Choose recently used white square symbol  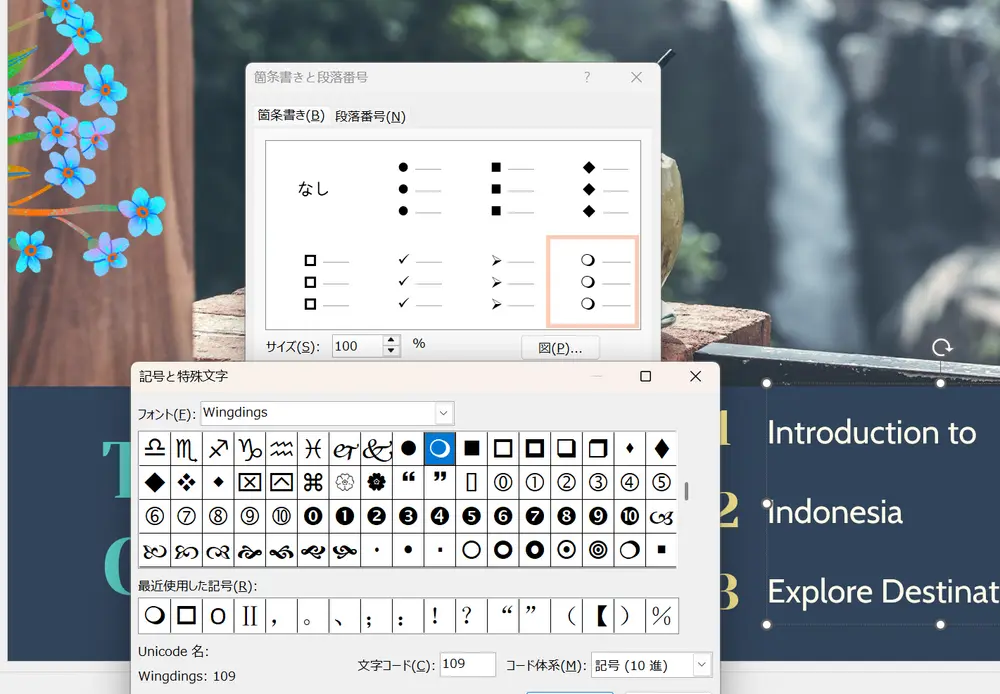coord(186,616)
